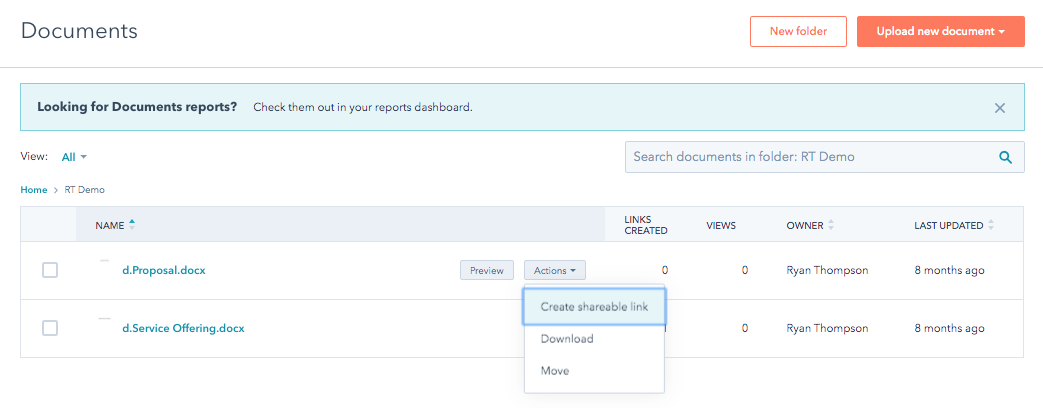Sort using the Last Updated arrows

point(991,225)
